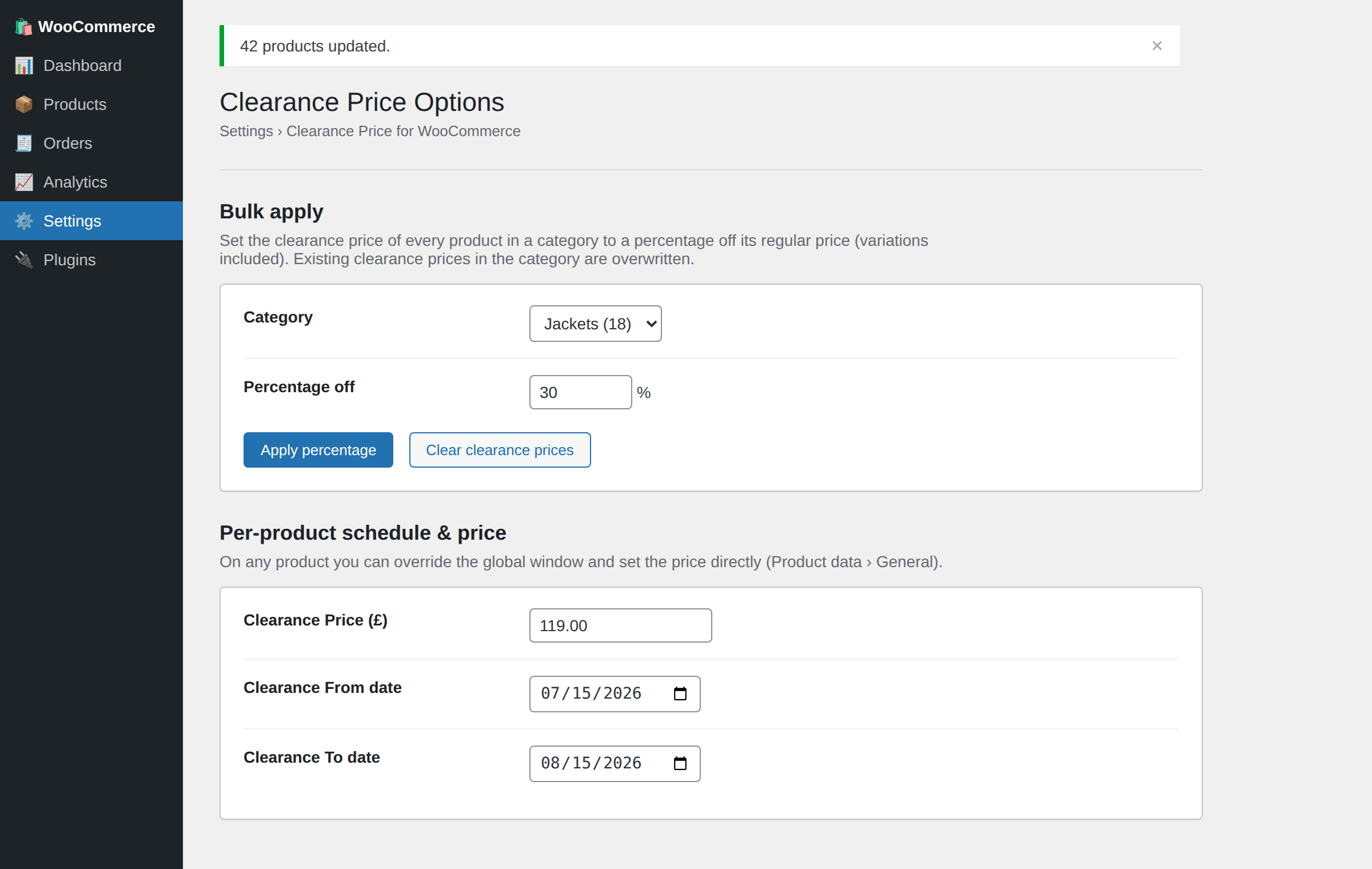Screen dimensions: 1372x869
Task: Click the 'Clearance Price (£)' label
Action: click(316, 620)
